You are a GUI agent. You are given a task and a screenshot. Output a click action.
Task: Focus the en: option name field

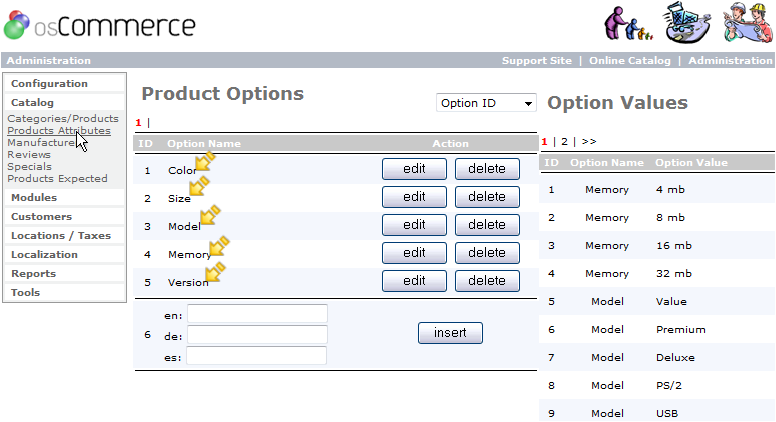point(257,314)
